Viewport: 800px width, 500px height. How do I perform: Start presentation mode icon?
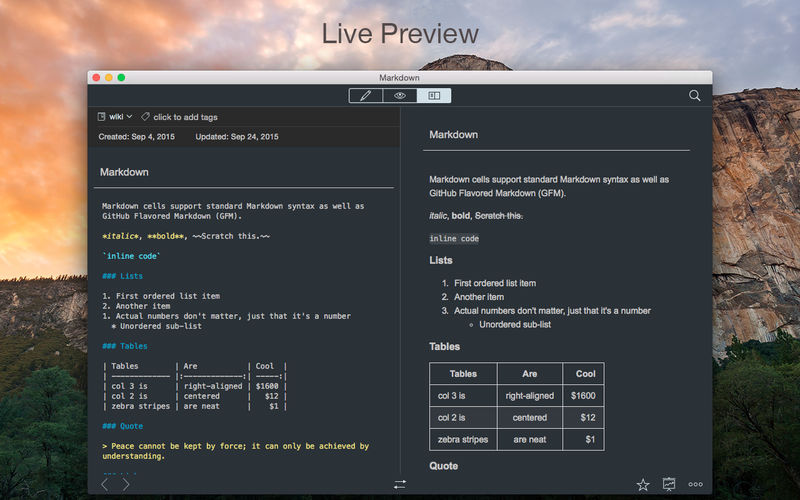click(x=669, y=484)
